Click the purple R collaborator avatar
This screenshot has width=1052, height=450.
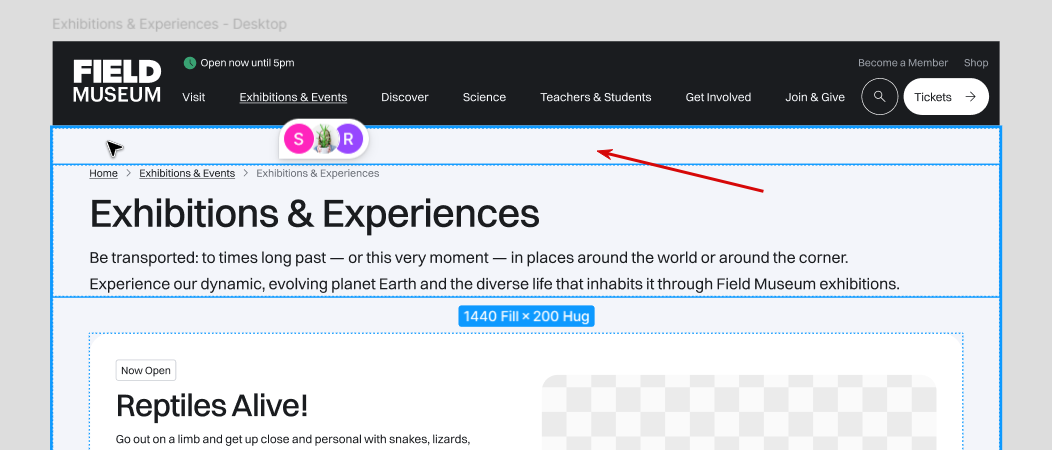tap(347, 139)
